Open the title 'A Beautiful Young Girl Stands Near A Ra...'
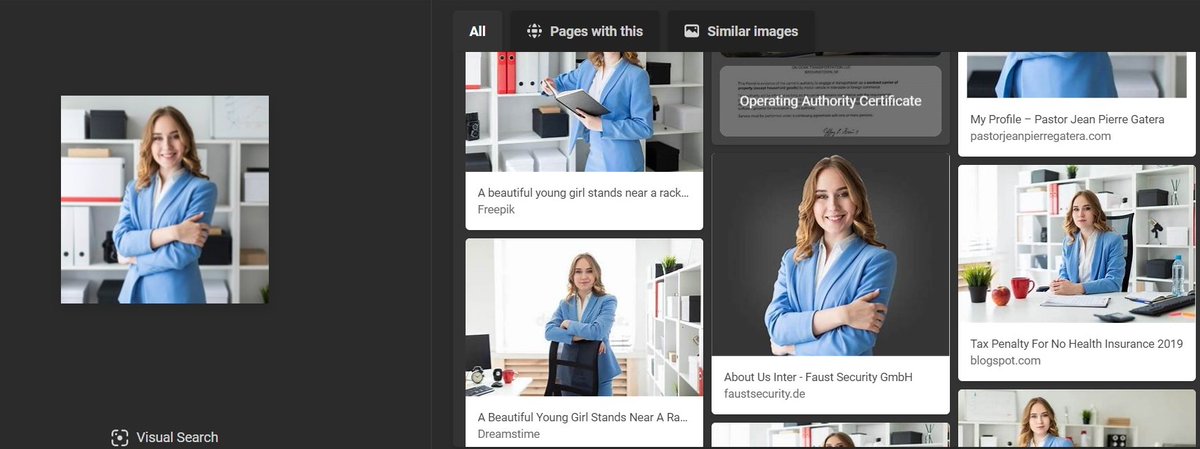 583,417
